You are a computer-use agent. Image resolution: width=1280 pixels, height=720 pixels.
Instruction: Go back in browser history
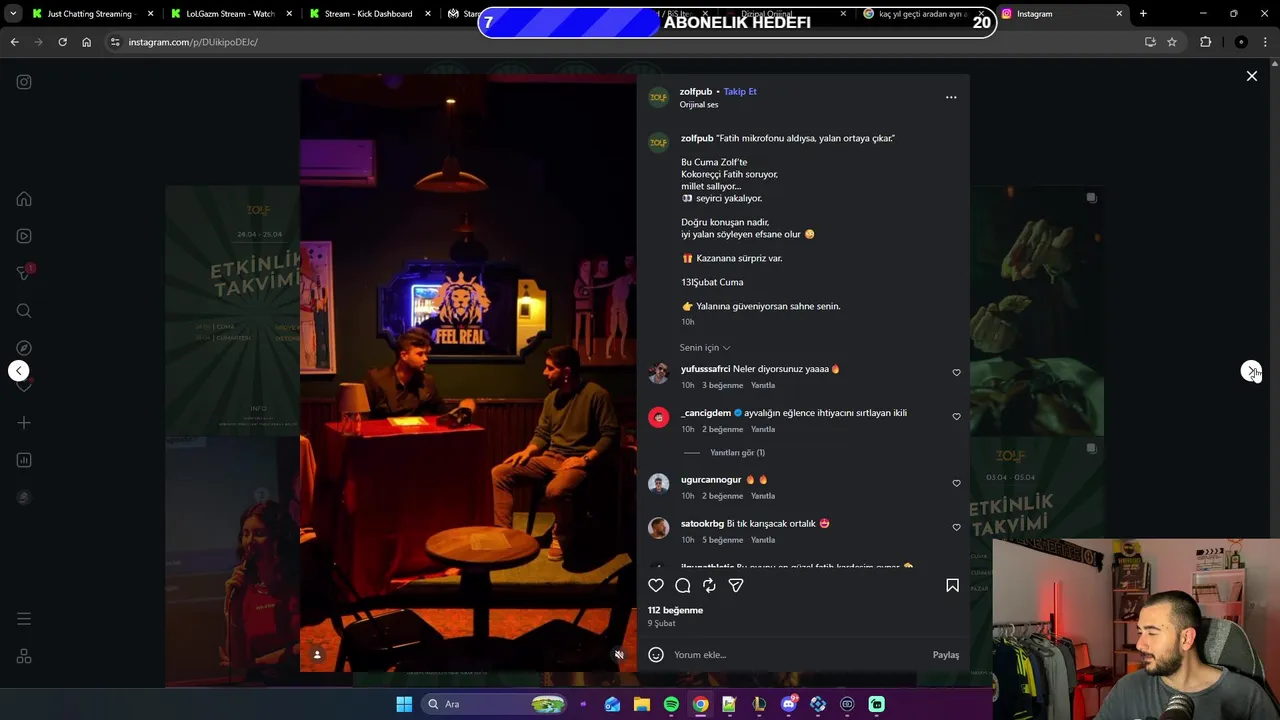coord(14,42)
